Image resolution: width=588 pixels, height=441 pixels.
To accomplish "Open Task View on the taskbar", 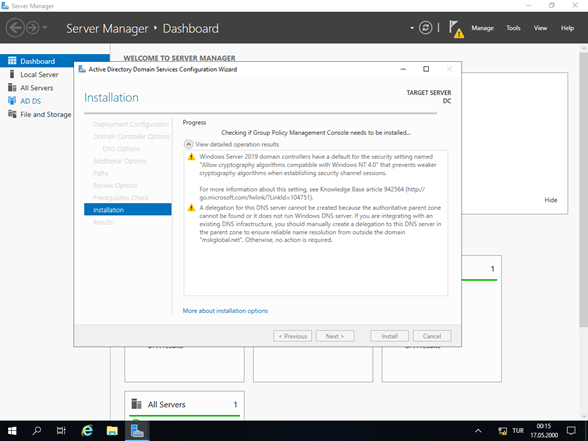I will pyautogui.click(x=61, y=431).
